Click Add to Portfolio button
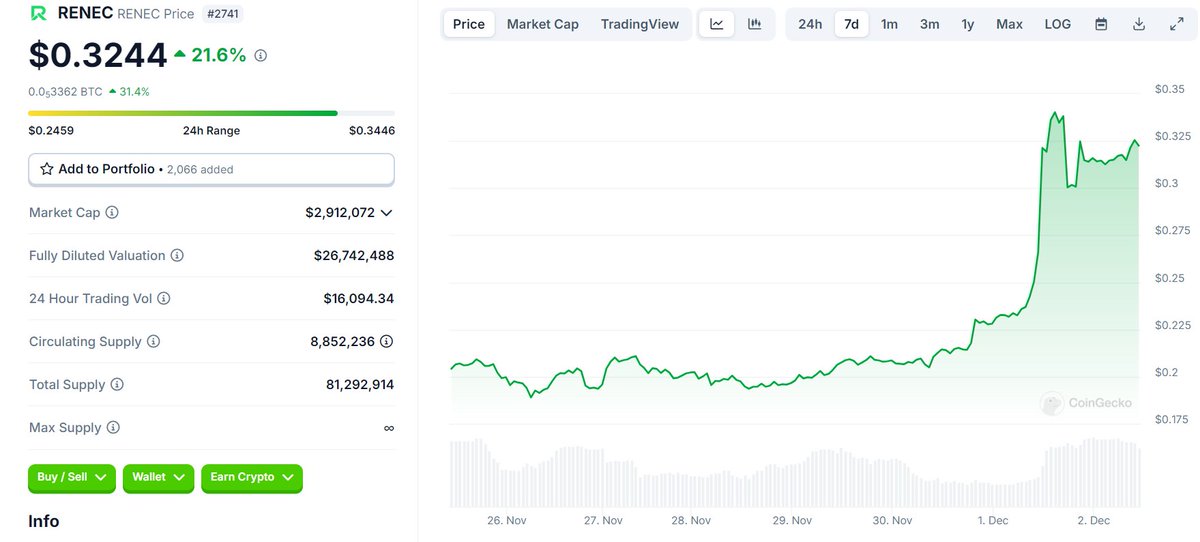Image resolution: width=1200 pixels, height=542 pixels. tap(211, 169)
